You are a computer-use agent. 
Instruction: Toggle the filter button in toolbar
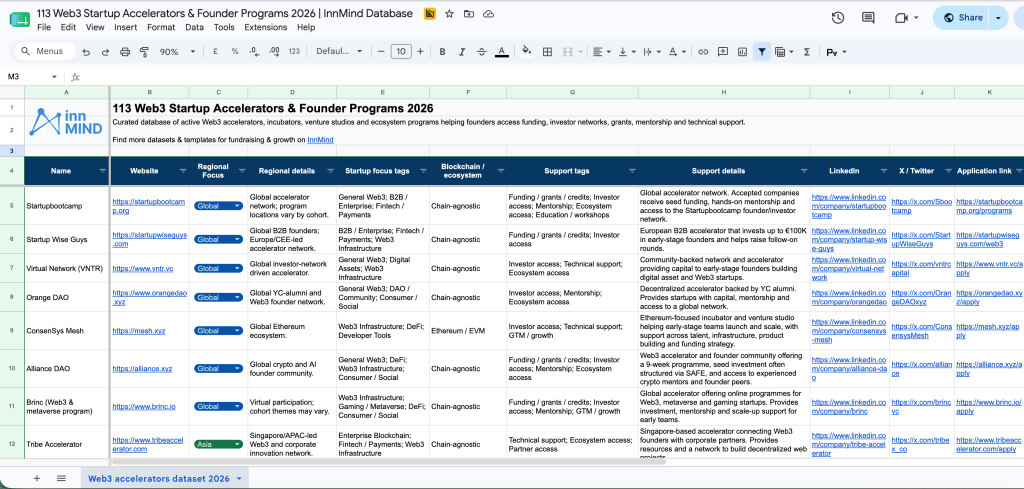[x=761, y=52]
